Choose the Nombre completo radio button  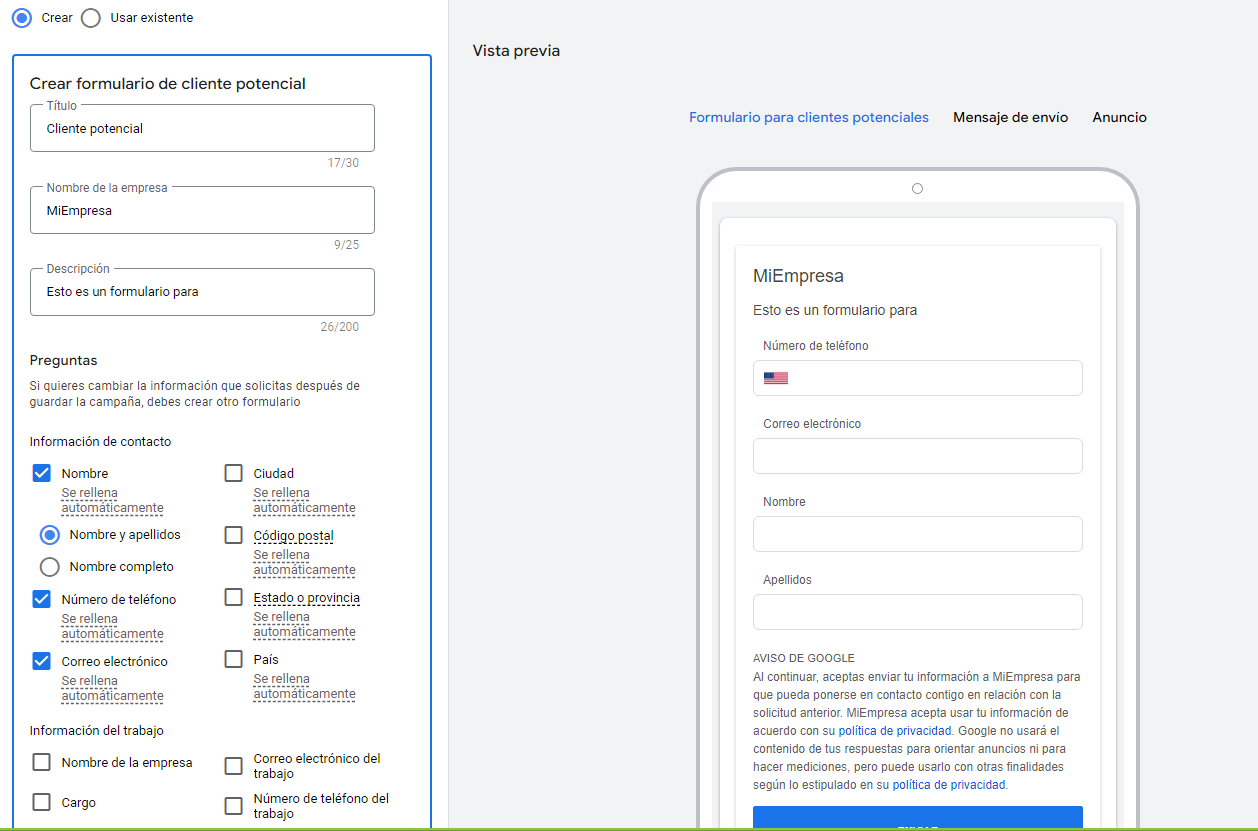[x=50, y=567]
